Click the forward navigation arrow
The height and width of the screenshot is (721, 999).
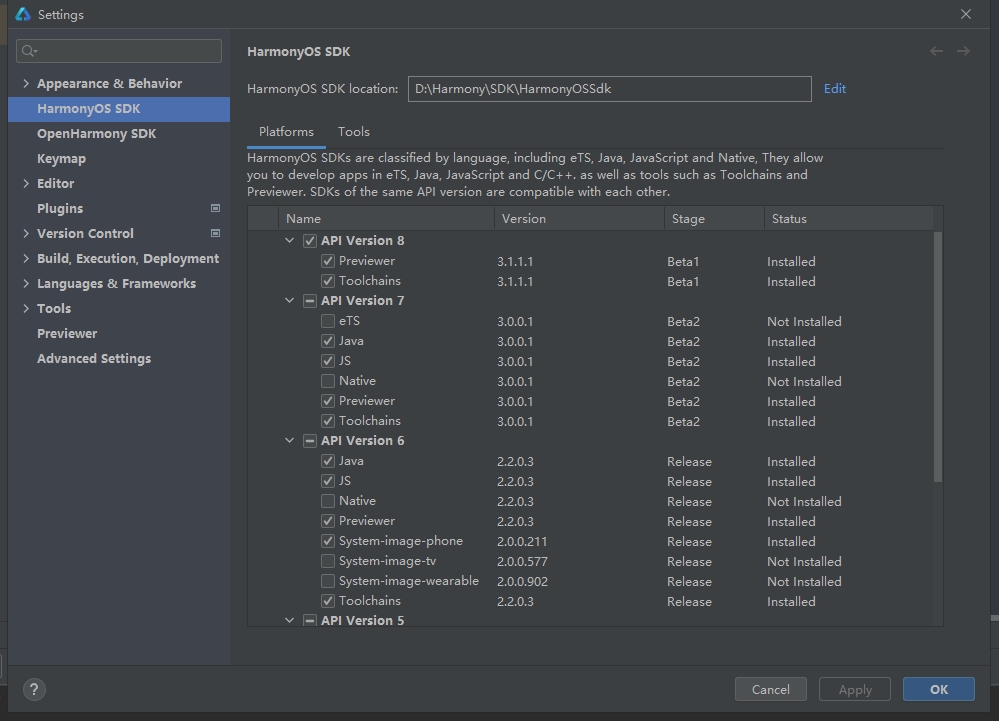[963, 51]
